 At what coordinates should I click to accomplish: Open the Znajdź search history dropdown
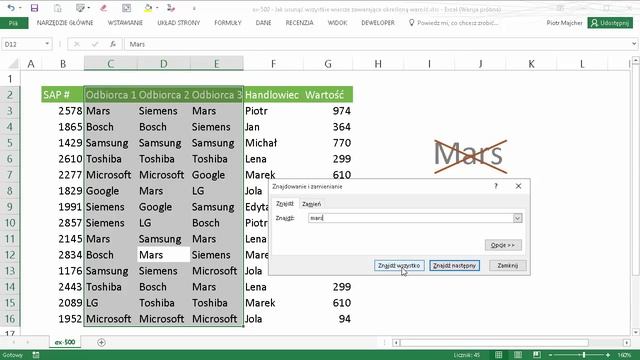(517, 218)
